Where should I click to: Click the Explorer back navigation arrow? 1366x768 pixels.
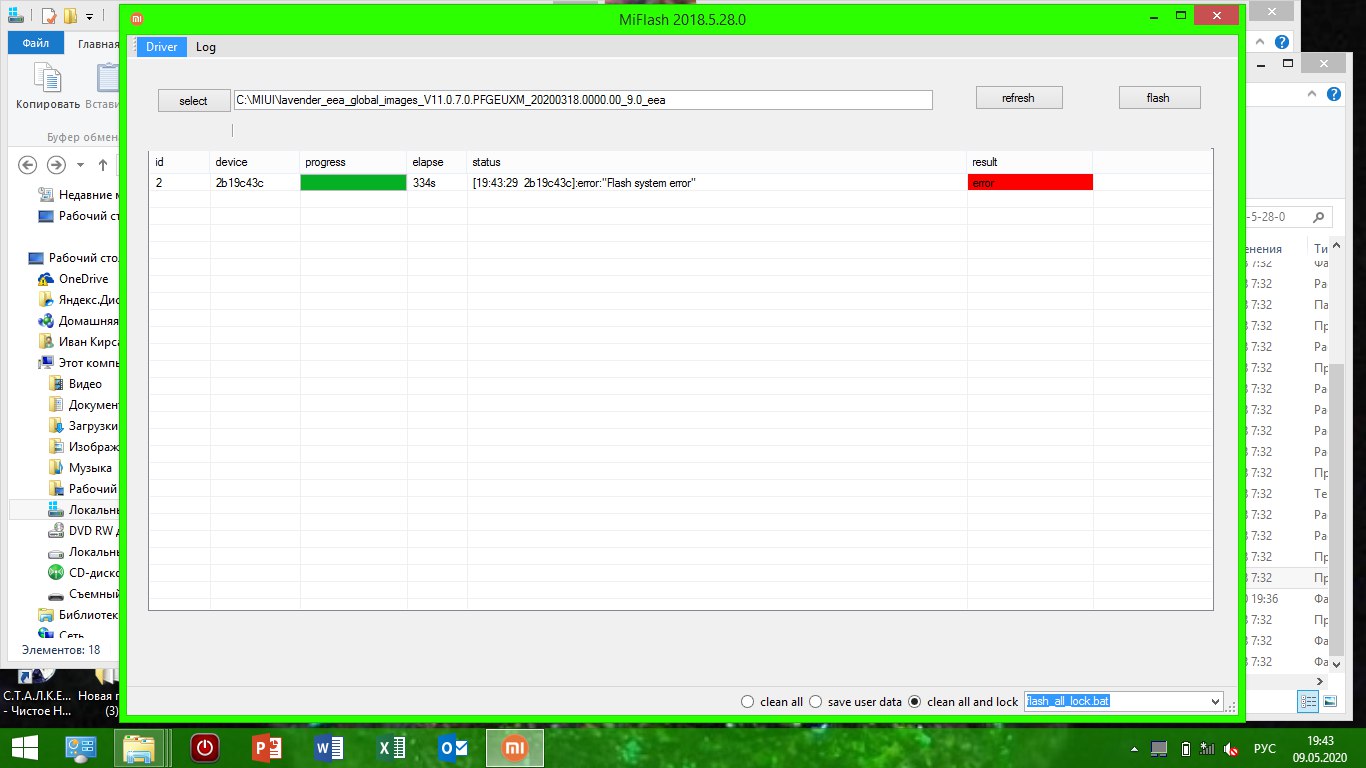point(28,164)
